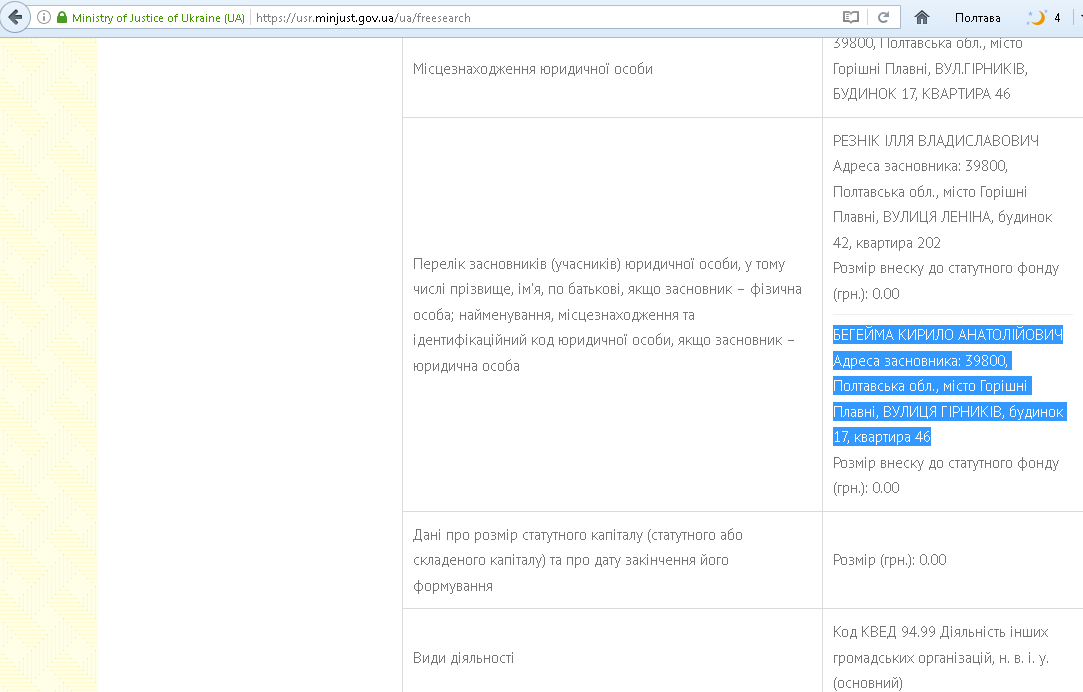
Task: Toggle Reader View book icon
Action: pos(851,18)
